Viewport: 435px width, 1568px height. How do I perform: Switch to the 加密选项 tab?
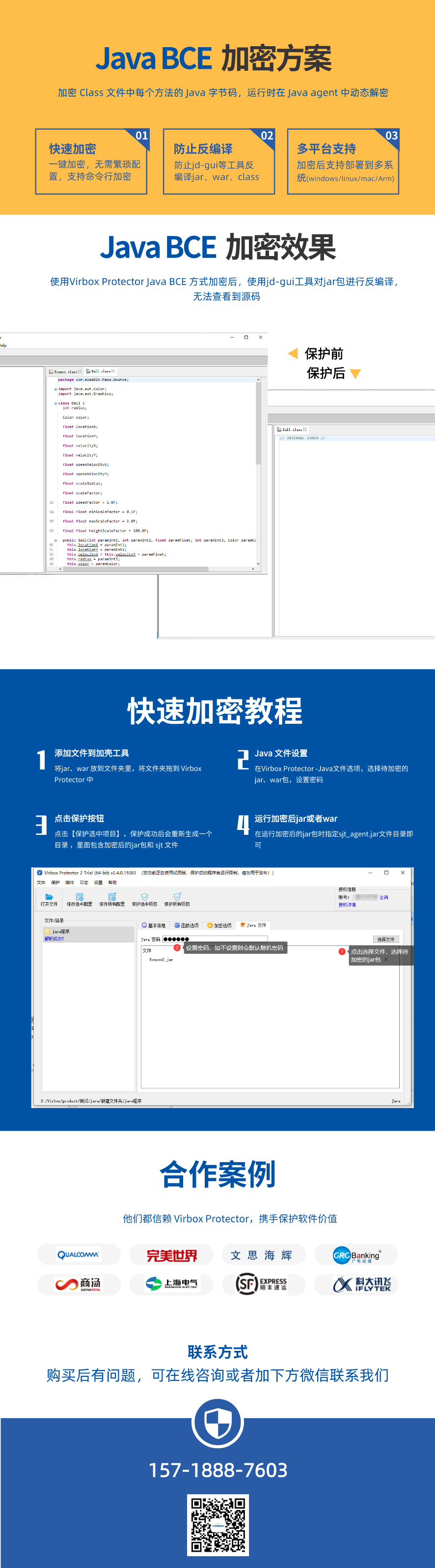coord(219,925)
